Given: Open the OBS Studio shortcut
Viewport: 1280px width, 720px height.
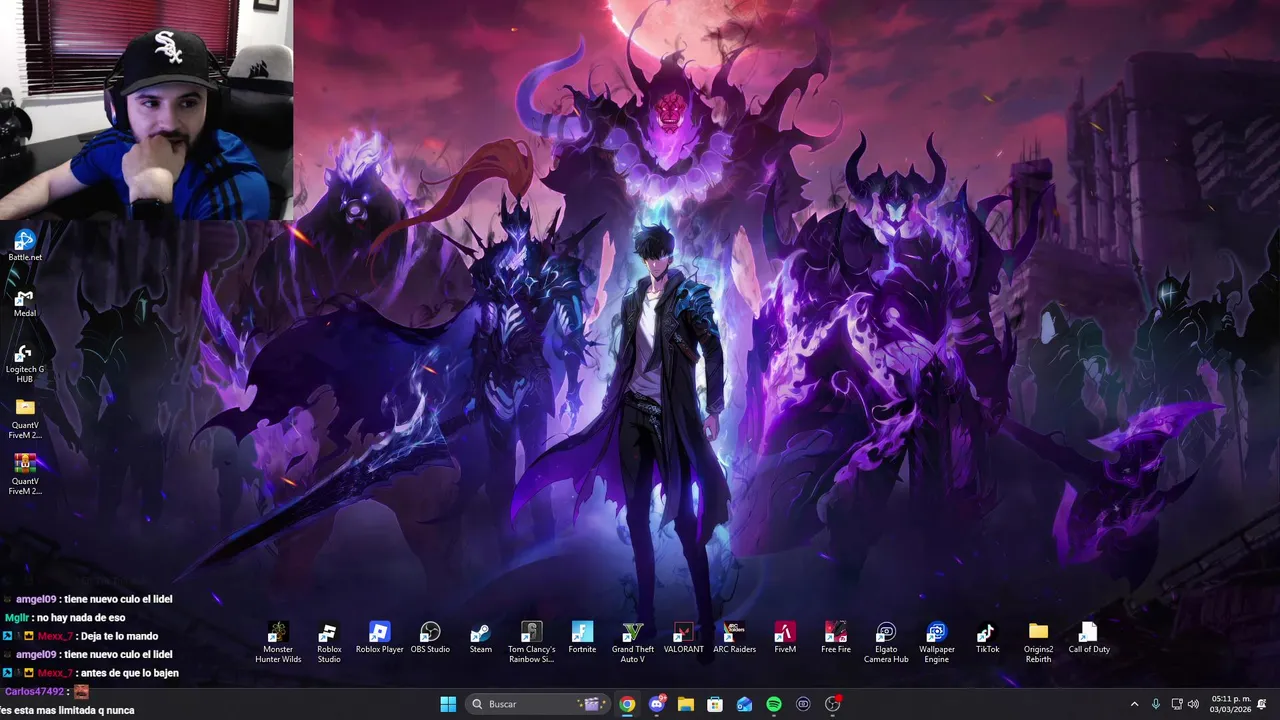Looking at the screenshot, I should 430,638.
